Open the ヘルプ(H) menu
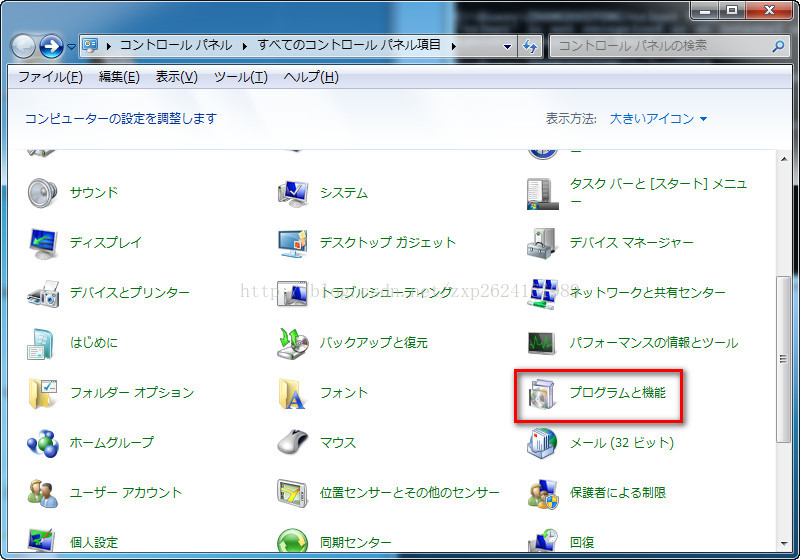The image size is (800, 560). coord(311,77)
